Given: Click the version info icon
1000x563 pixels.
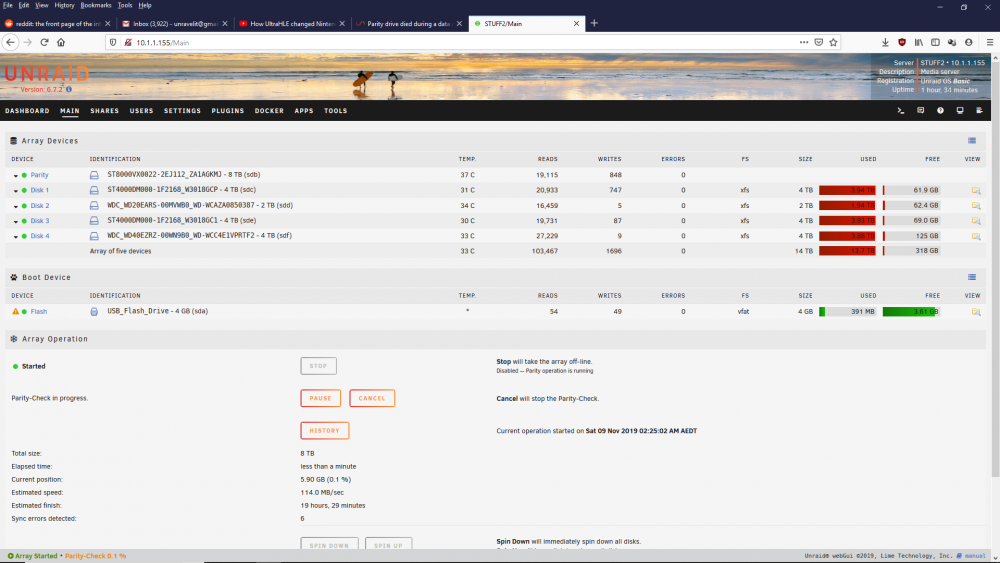Looking at the screenshot, I should 69,89.
